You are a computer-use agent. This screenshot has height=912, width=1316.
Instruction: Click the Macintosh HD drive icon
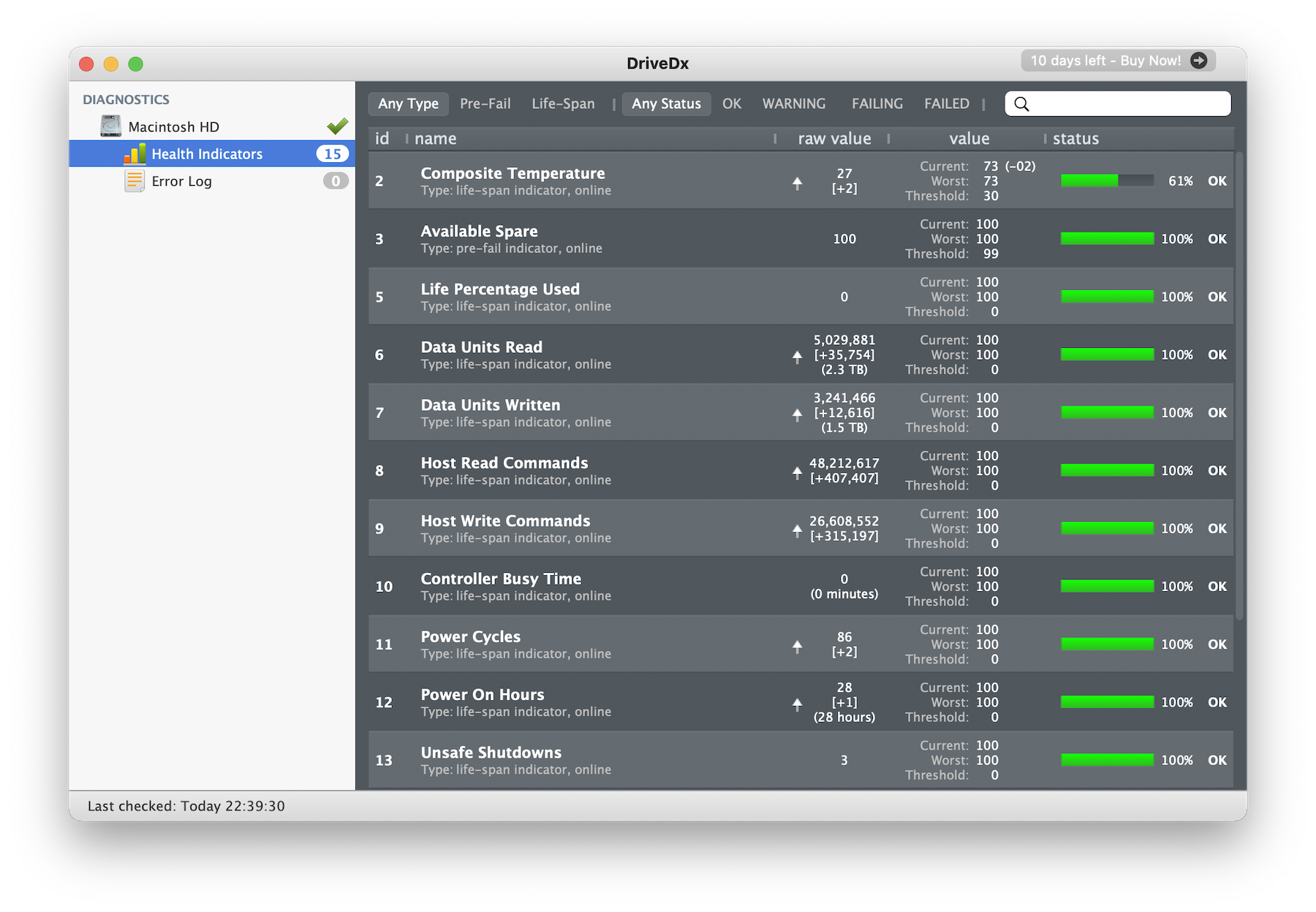(x=110, y=126)
